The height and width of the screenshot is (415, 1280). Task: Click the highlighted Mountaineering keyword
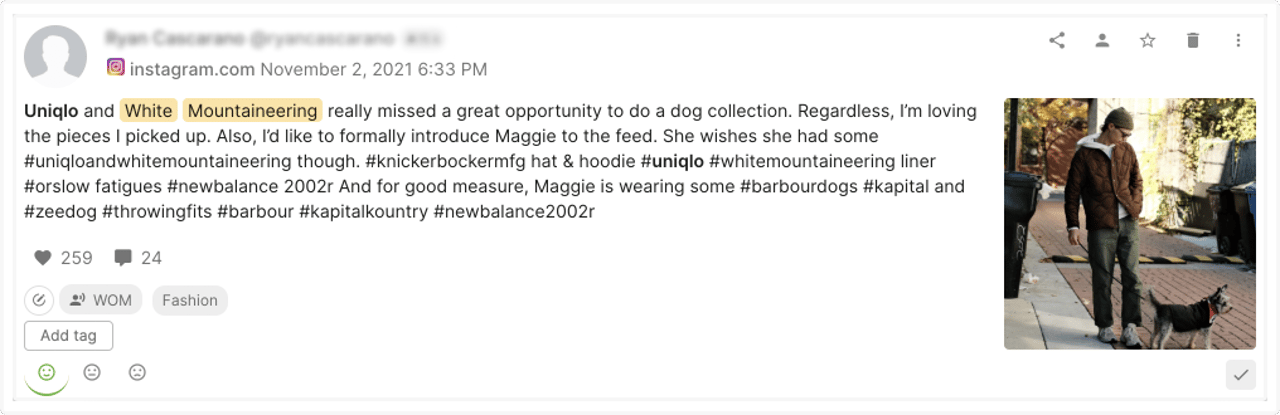pos(253,111)
